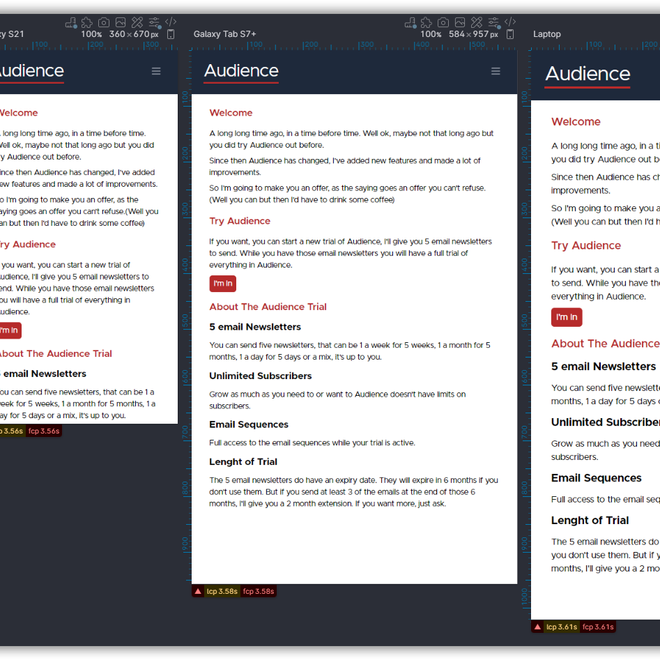Click the Laptop pane title
Viewport: 660px width, 660px height.
pyautogui.click(x=547, y=34)
